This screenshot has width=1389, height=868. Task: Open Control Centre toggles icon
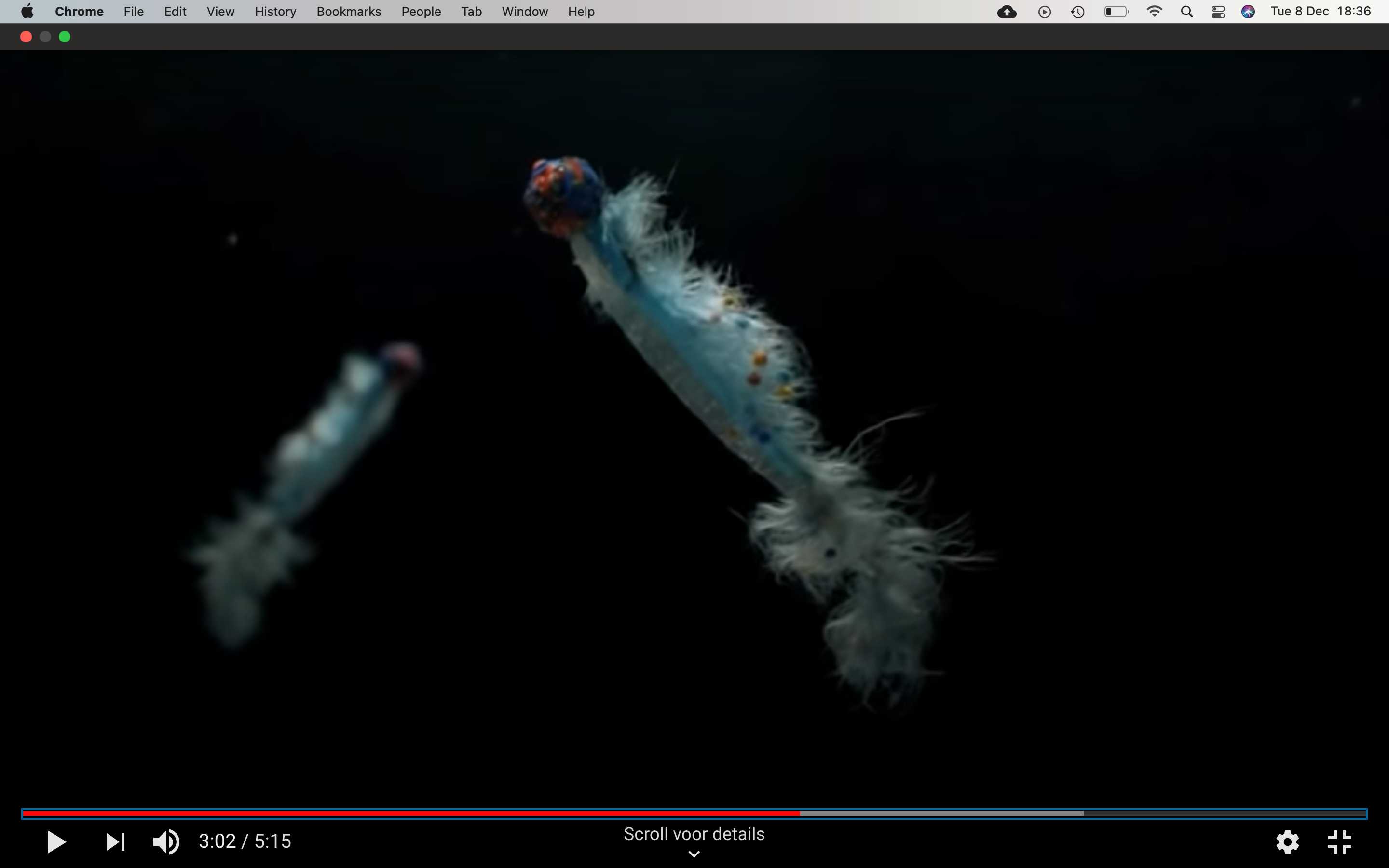click(x=1218, y=12)
